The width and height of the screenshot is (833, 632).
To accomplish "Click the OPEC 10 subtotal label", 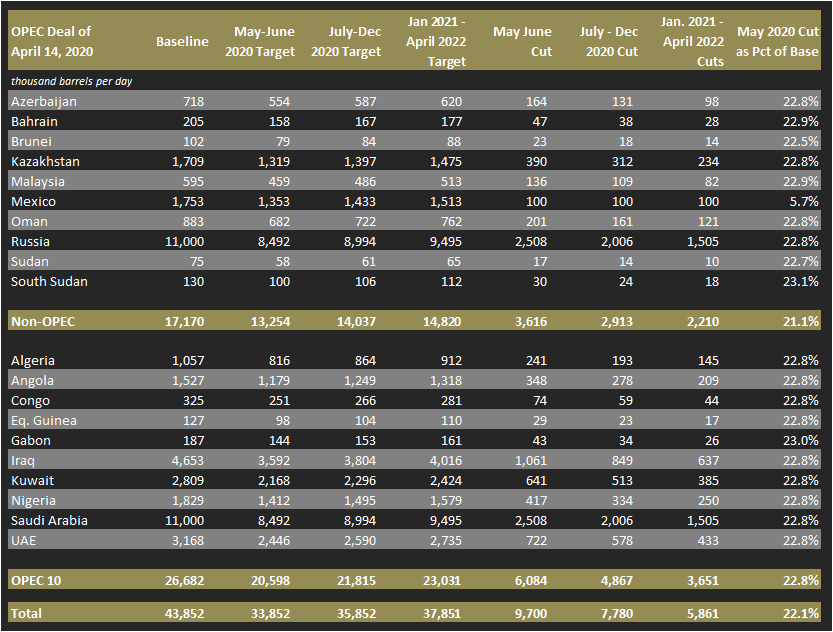I will click(x=36, y=580).
